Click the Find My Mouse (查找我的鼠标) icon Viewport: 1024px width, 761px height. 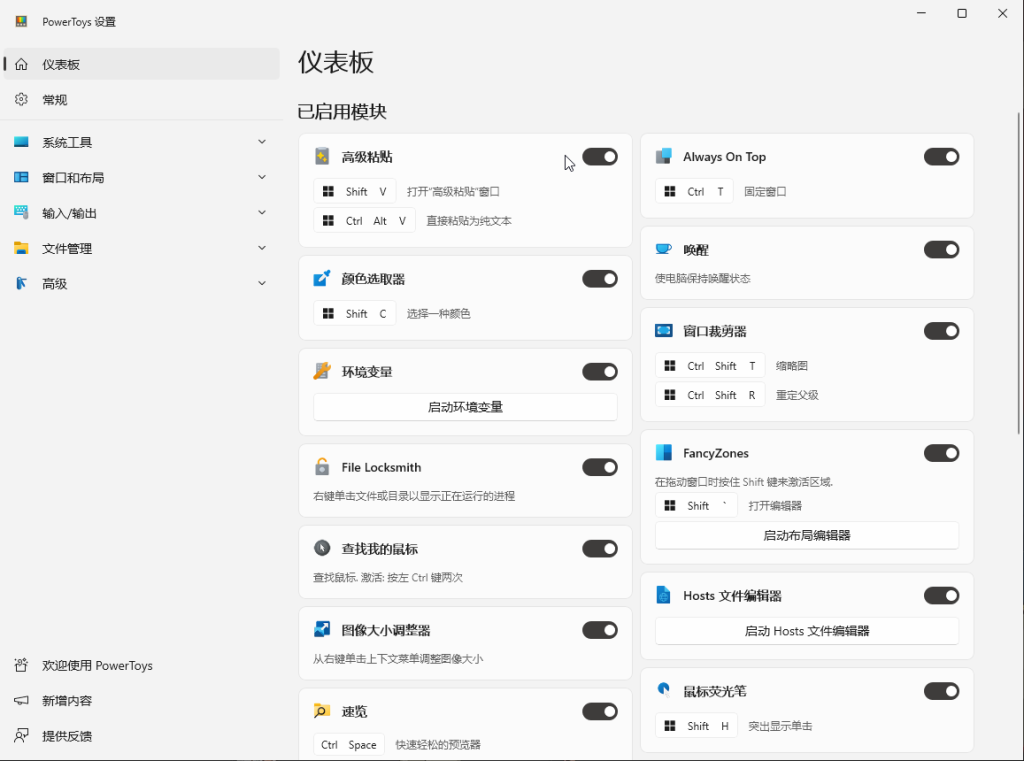click(322, 548)
